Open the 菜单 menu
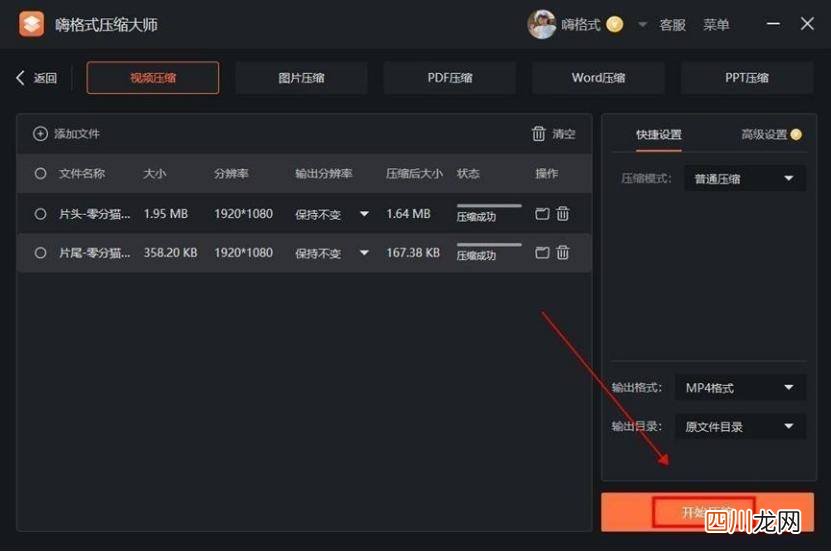This screenshot has height=552, width=831. 716,24
